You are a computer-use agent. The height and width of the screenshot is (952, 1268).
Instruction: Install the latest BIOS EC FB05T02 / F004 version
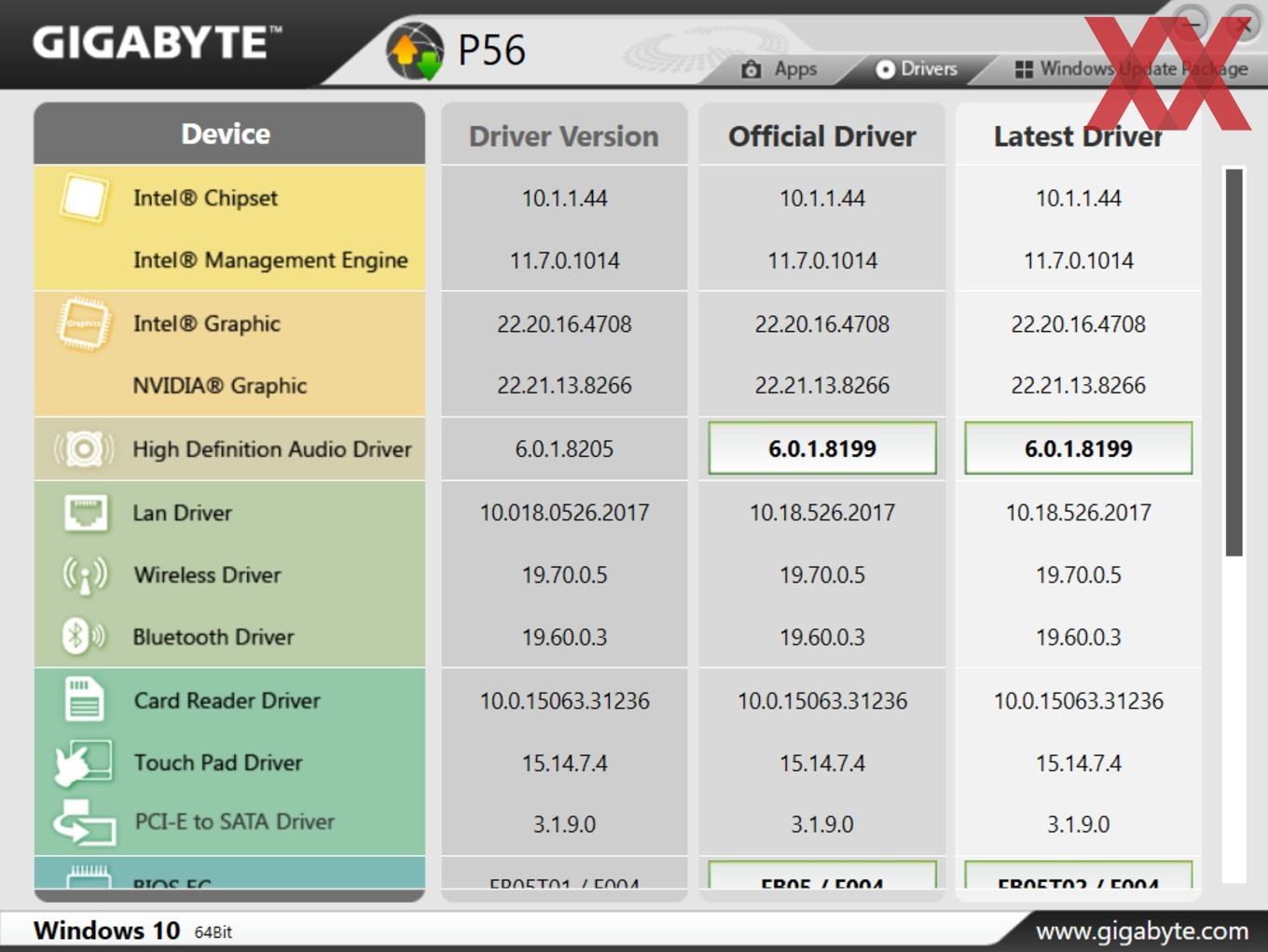coord(1079,876)
